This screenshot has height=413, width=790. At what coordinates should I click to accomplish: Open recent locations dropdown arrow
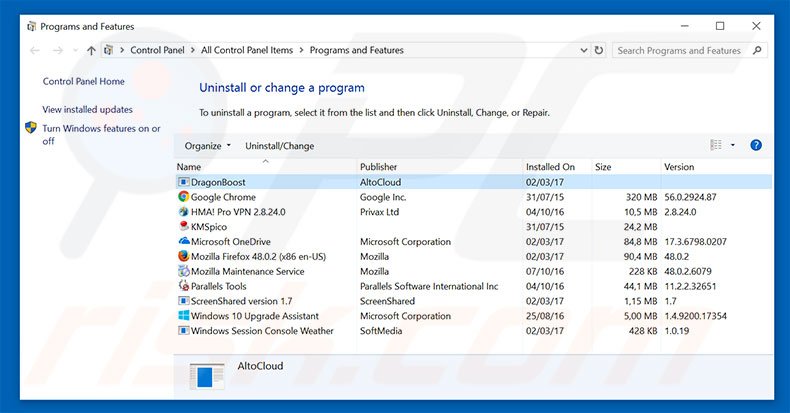click(x=76, y=50)
